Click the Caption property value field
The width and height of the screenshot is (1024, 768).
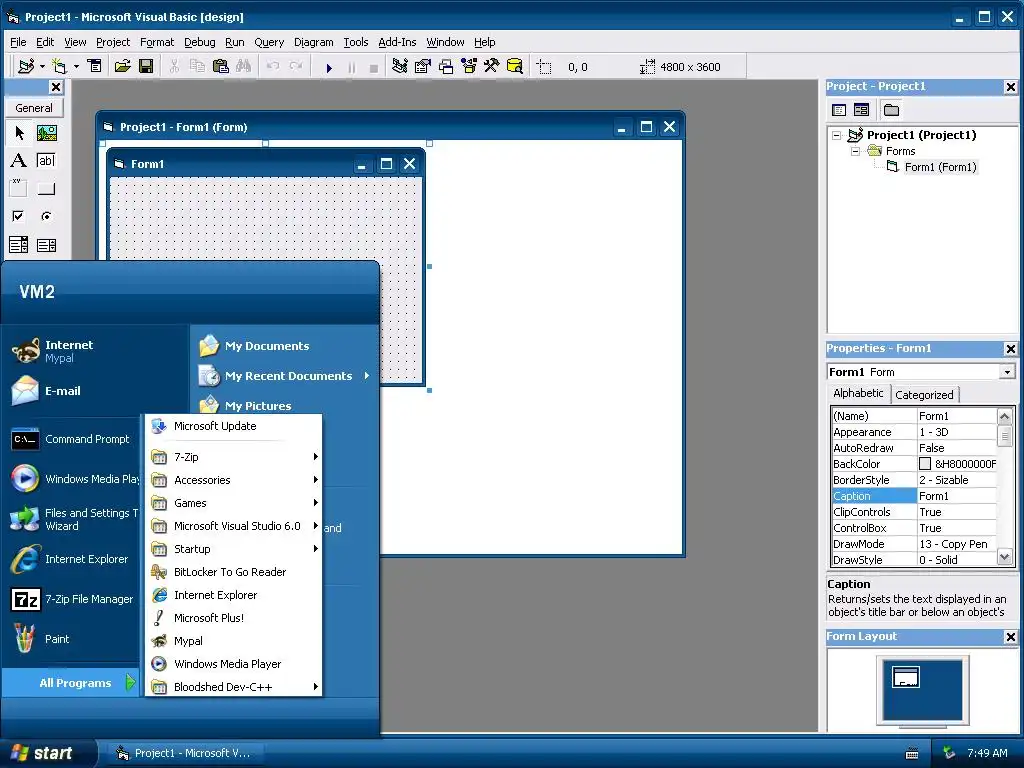[x=956, y=496]
